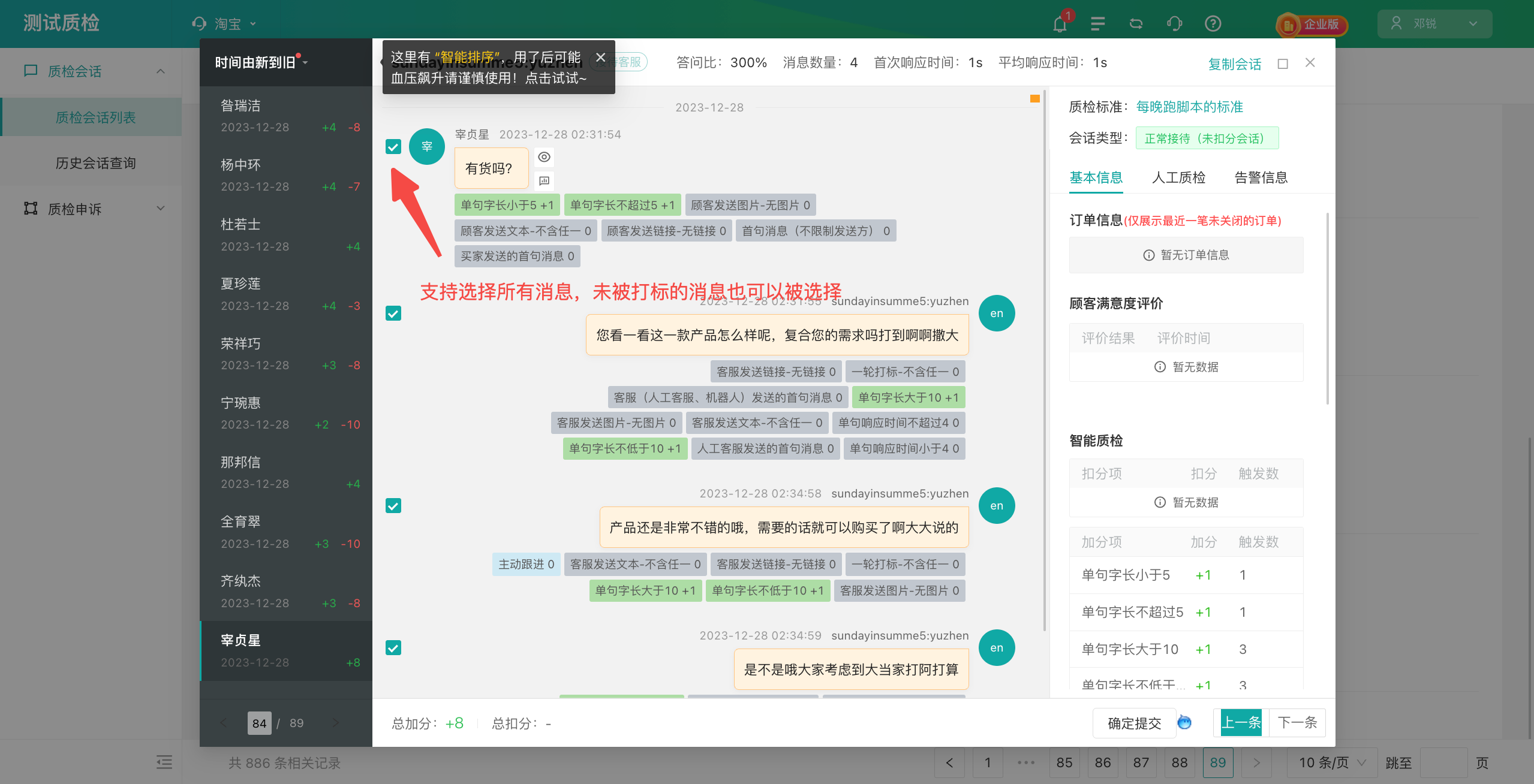Click the 上一条 button
Viewport: 1534px width, 784px height.
point(1241,722)
